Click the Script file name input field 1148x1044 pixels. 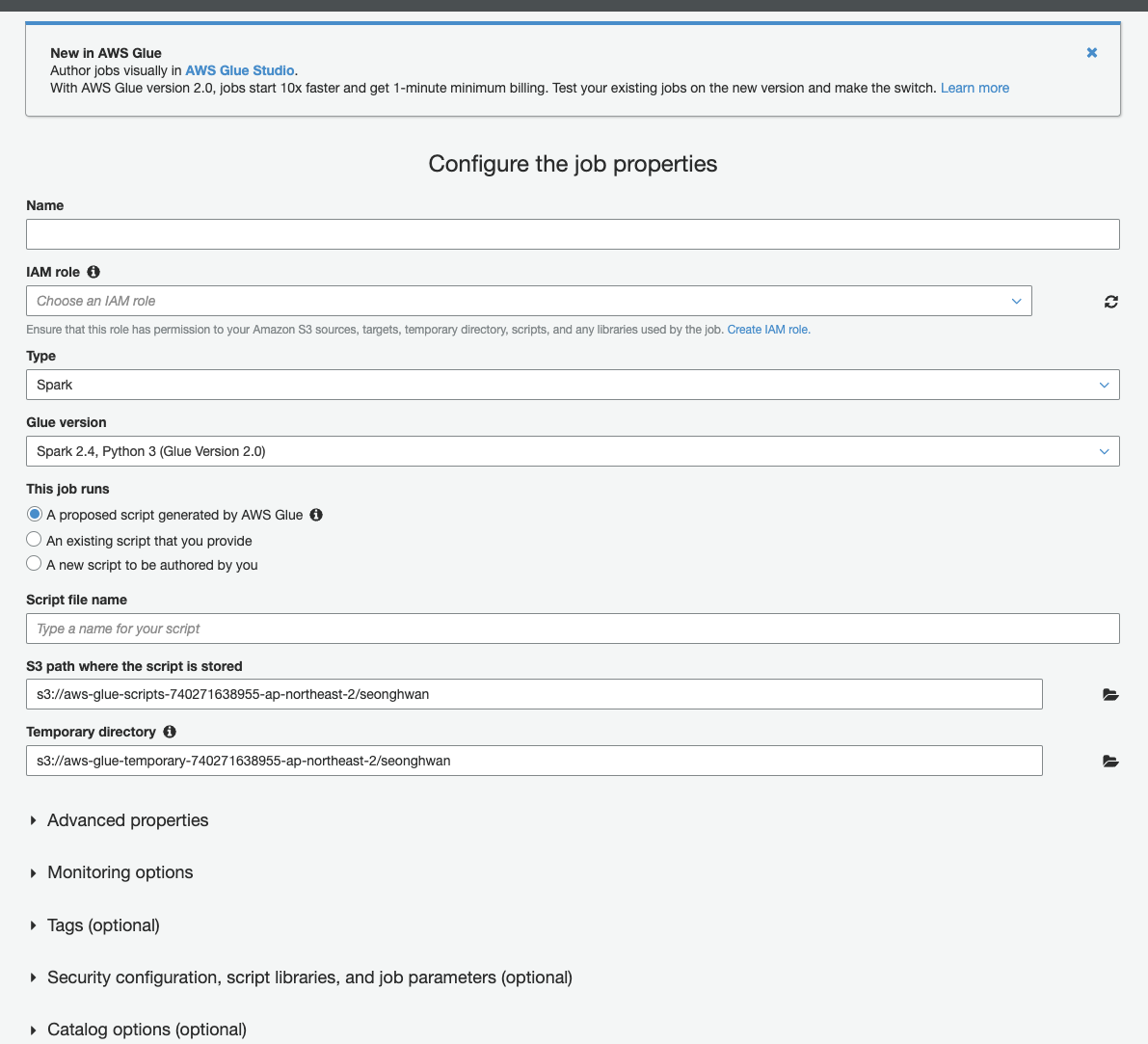[x=573, y=628]
